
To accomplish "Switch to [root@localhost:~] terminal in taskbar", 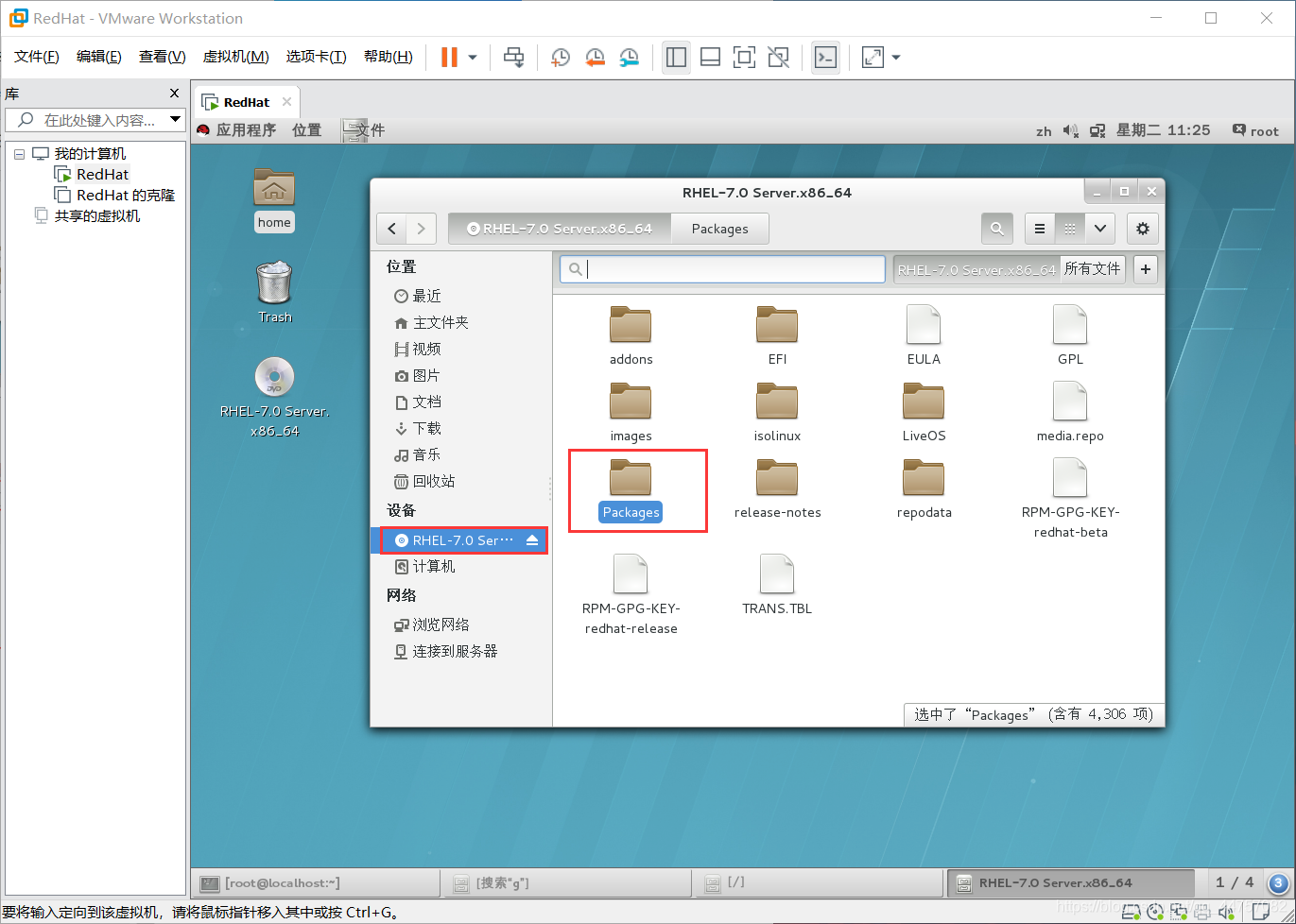I will (317, 882).
